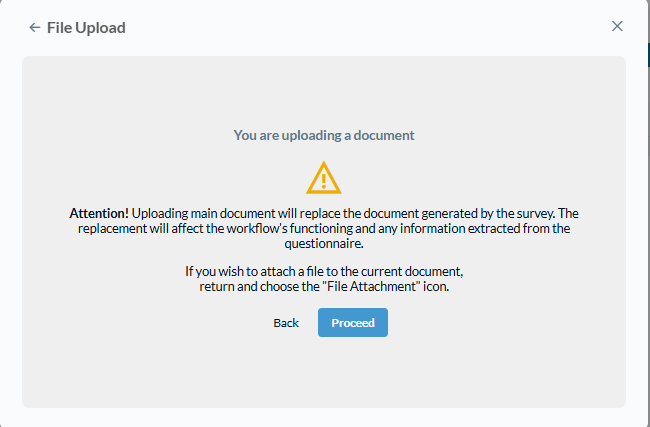The width and height of the screenshot is (650, 427).
Task: Click the bold Attention! word
Action: (x=99, y=213)
